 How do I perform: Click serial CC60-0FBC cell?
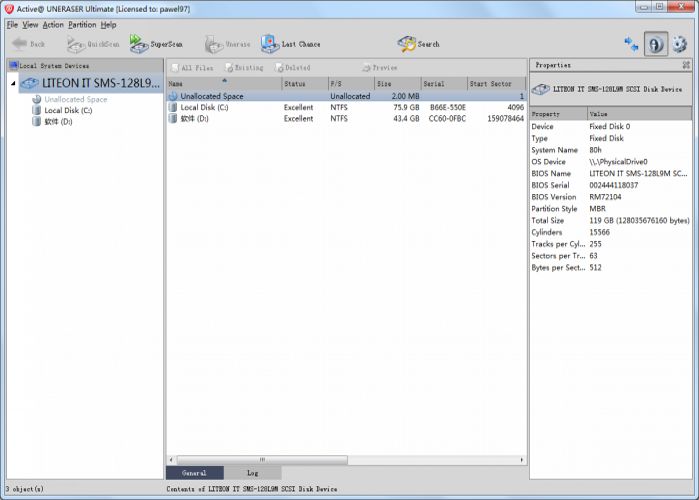click(447, 119)
